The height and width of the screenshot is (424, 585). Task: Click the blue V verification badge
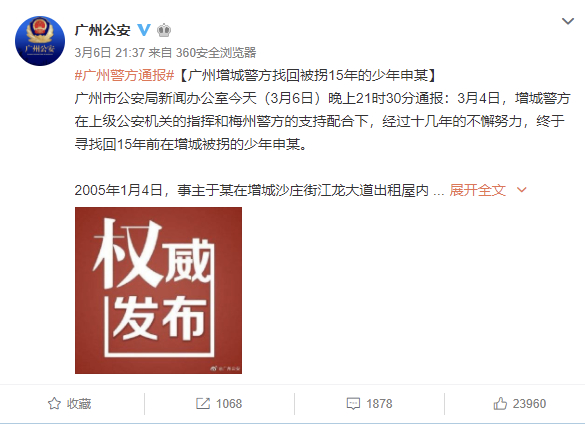[144, 29]
